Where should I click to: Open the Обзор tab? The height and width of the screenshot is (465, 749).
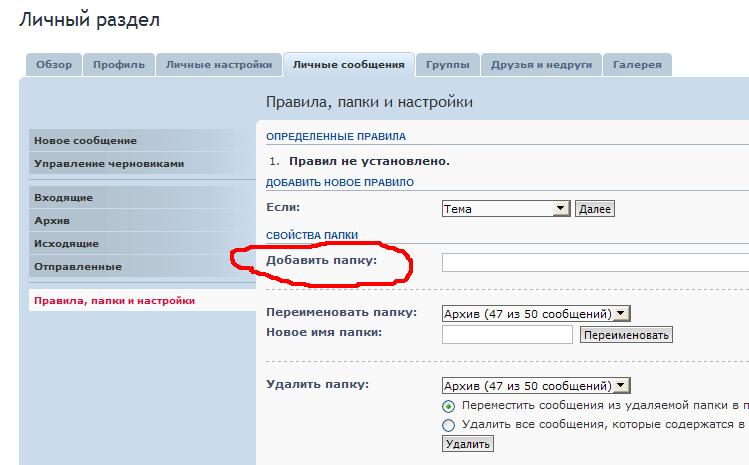tap(54, 65)
